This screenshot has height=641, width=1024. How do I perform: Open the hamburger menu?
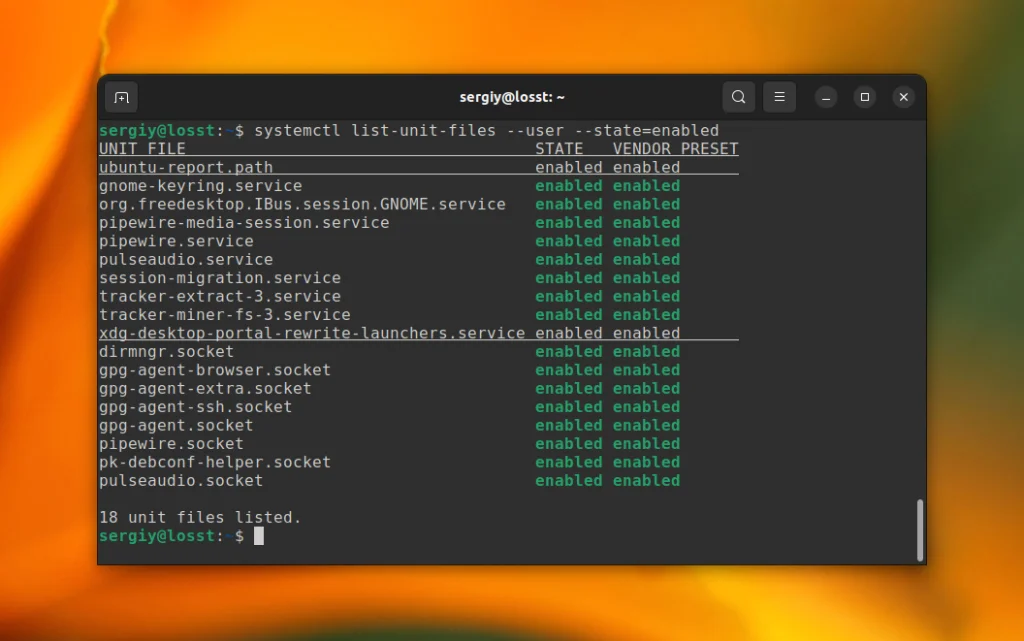[779, 97]
